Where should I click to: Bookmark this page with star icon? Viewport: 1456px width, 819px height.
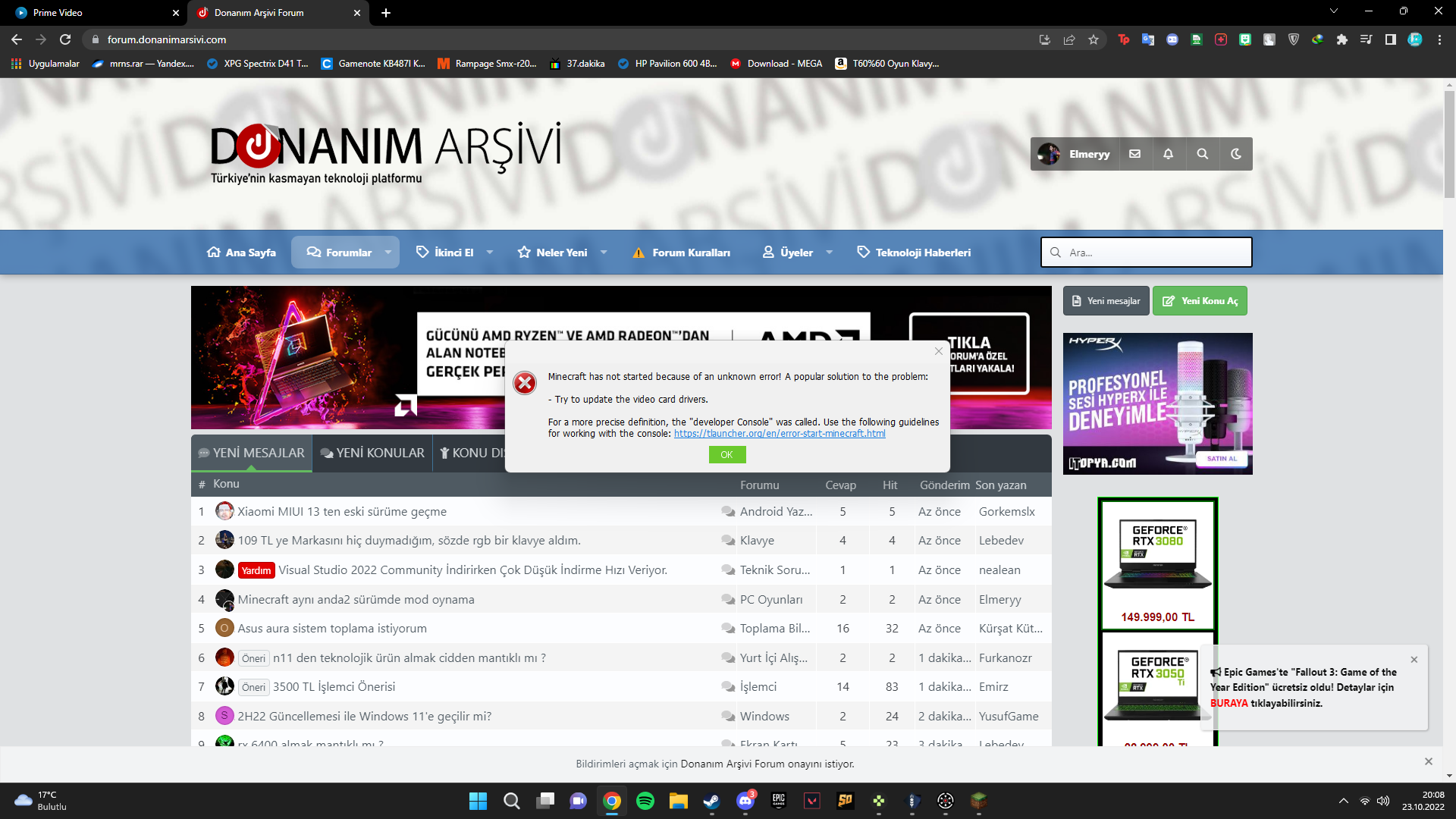click(1093, 39)
